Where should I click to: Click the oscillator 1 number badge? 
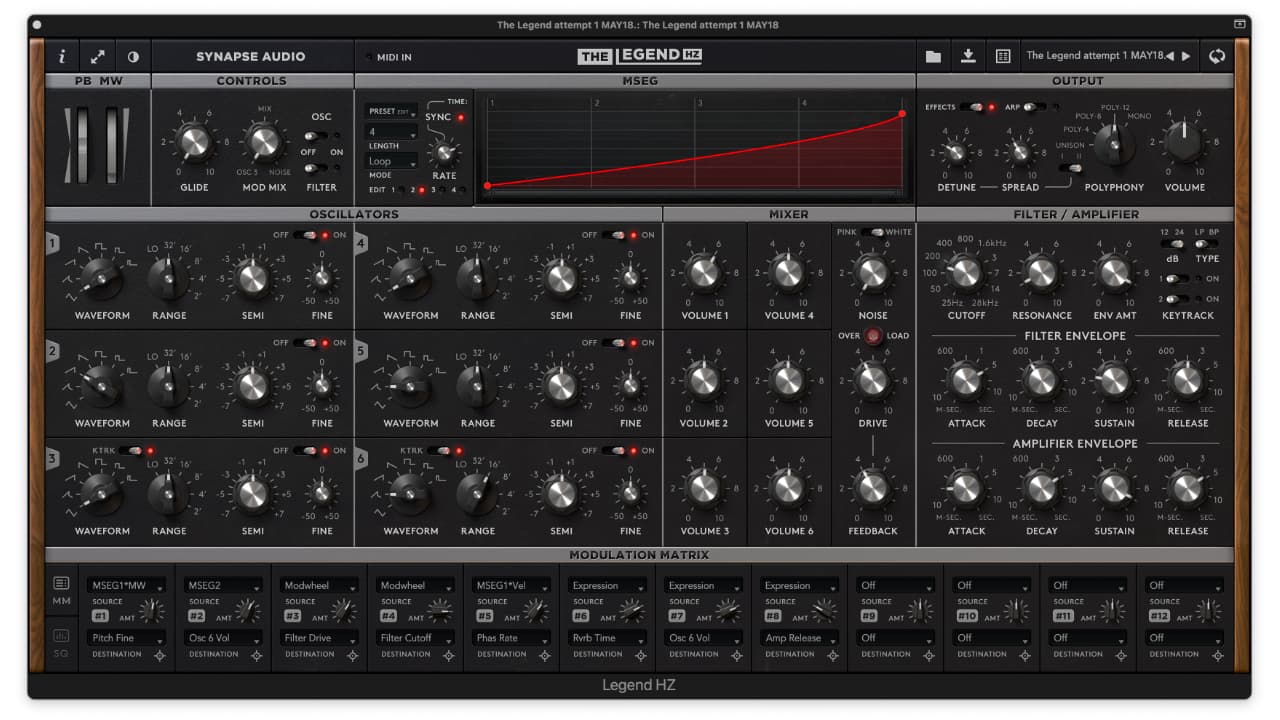click(x=51, y=243)
